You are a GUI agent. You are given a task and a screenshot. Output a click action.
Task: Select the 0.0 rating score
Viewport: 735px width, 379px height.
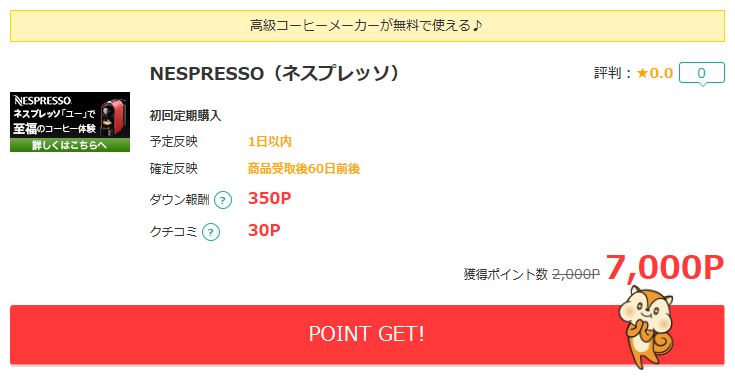(x=661, y=73)
